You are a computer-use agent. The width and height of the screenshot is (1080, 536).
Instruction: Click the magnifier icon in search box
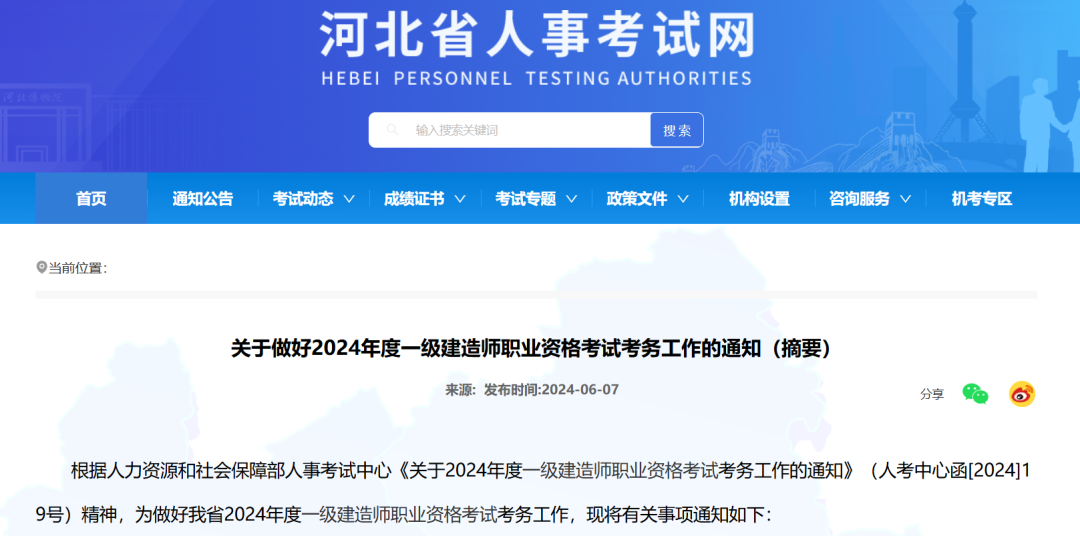pos(393,130)
